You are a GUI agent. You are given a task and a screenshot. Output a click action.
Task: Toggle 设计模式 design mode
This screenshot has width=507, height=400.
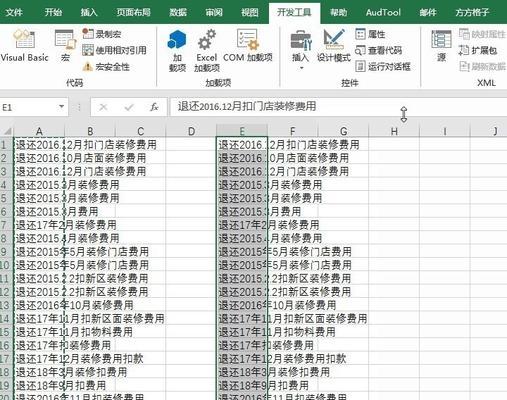pos(334,46)
